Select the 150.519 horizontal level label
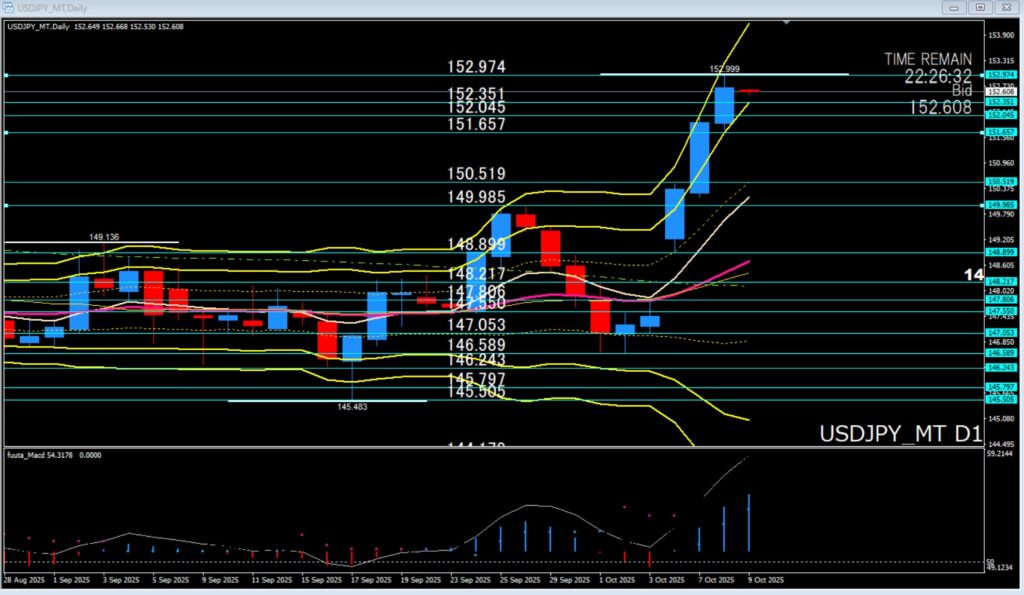1024x595 pixels. tap(477, 173)
